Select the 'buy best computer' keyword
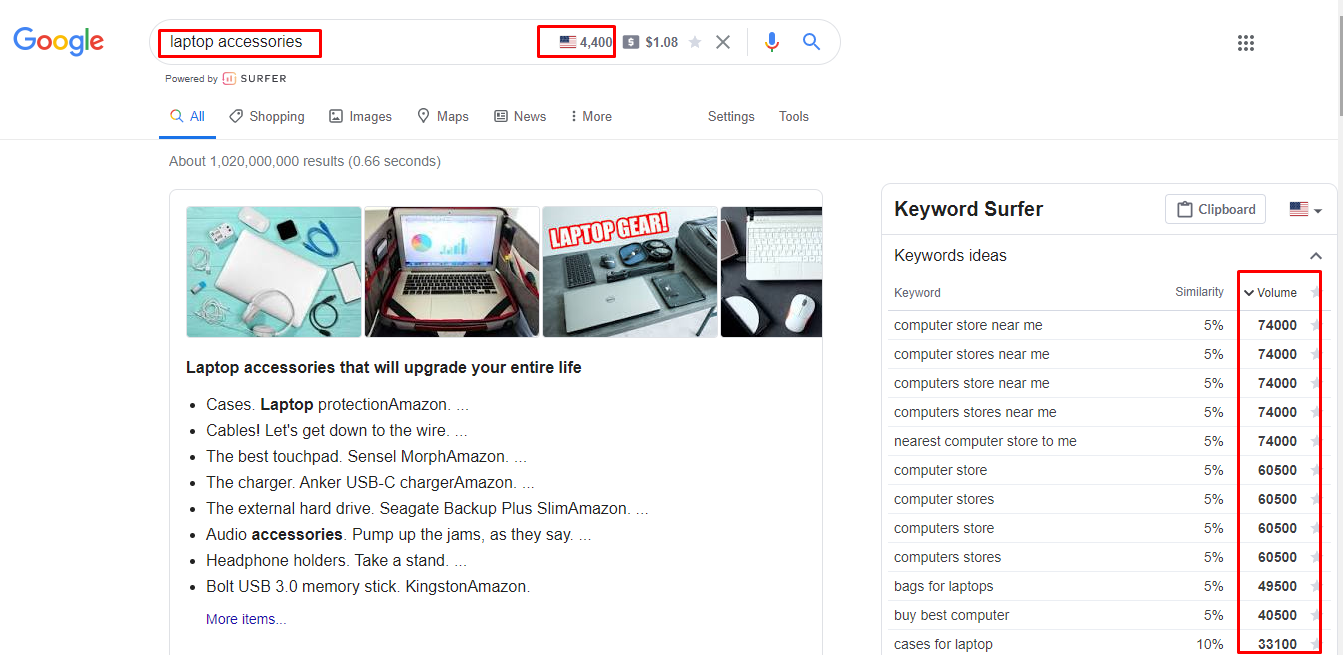 pos(951,615)
